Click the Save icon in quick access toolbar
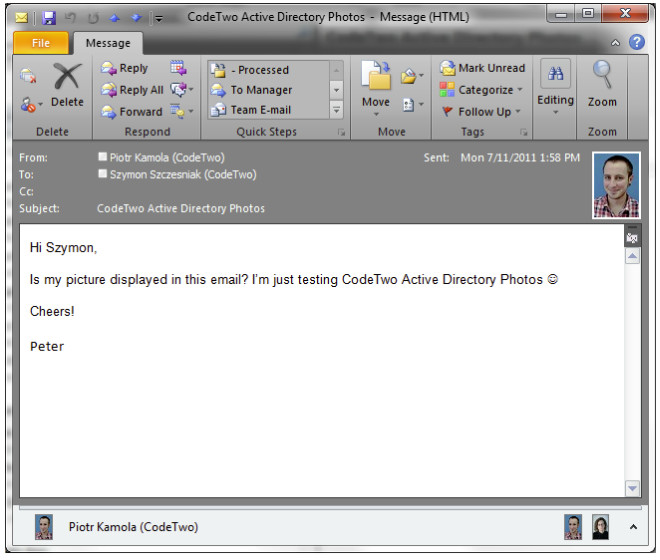 tap(49, 18)
